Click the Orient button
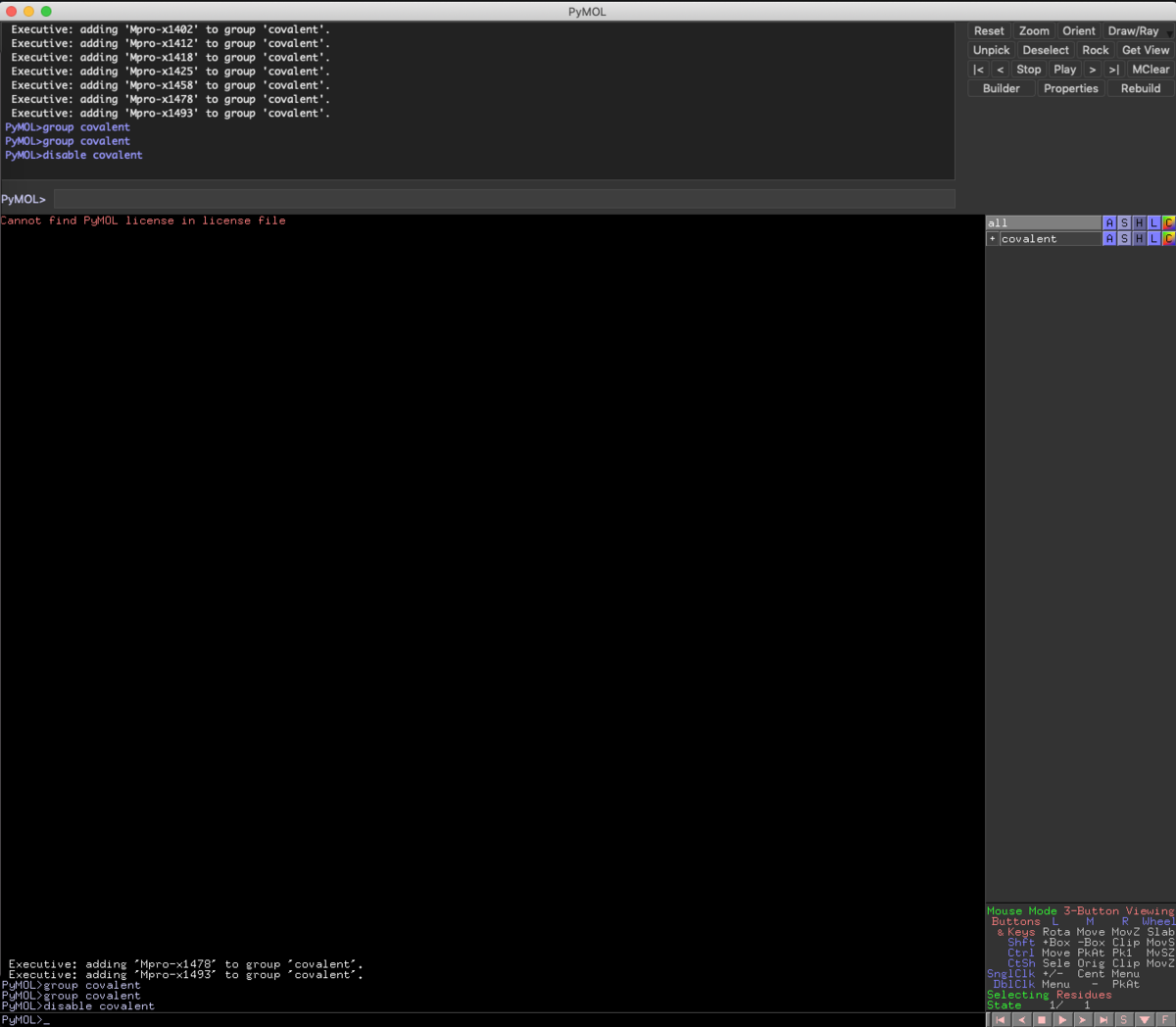1176x1027 pixels. [x=1079, y=31]
